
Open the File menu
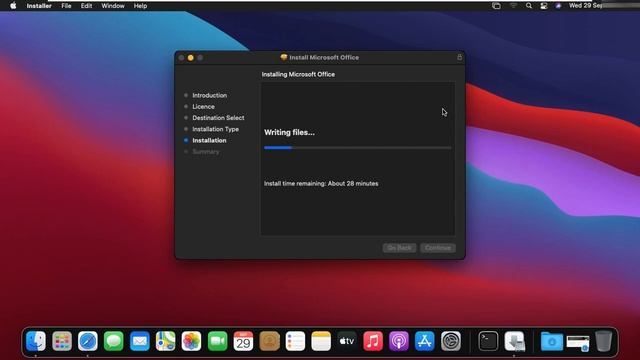point(66,6)
